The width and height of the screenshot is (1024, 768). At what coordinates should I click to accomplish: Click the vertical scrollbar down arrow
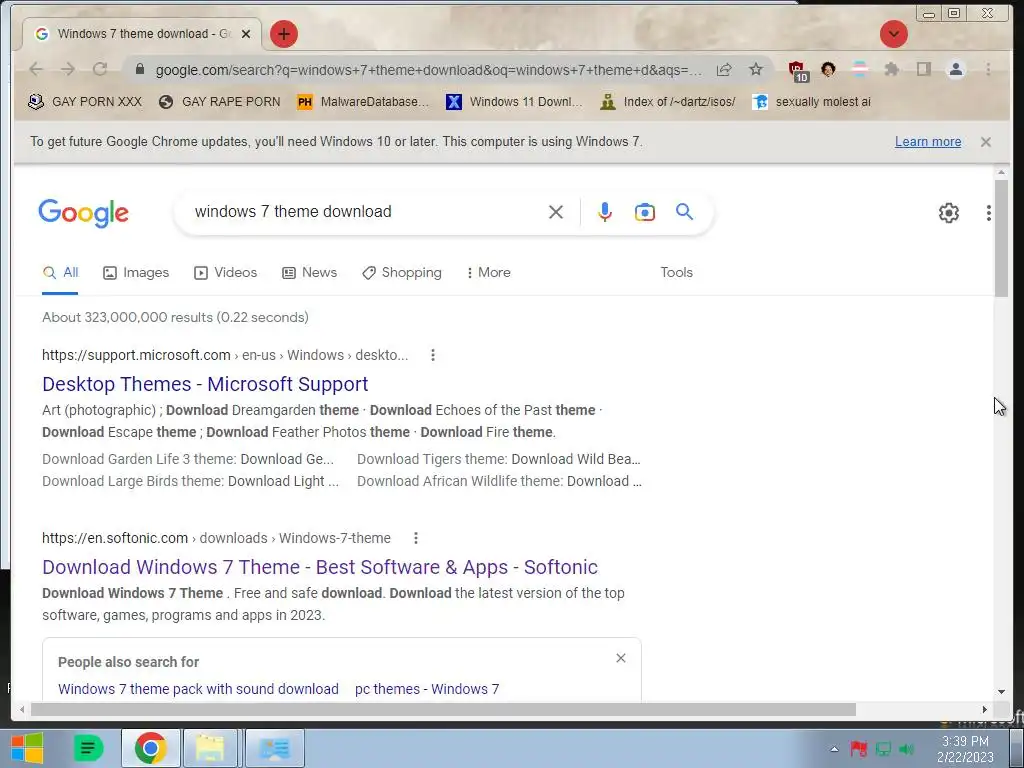click(x=1001, y=692)
